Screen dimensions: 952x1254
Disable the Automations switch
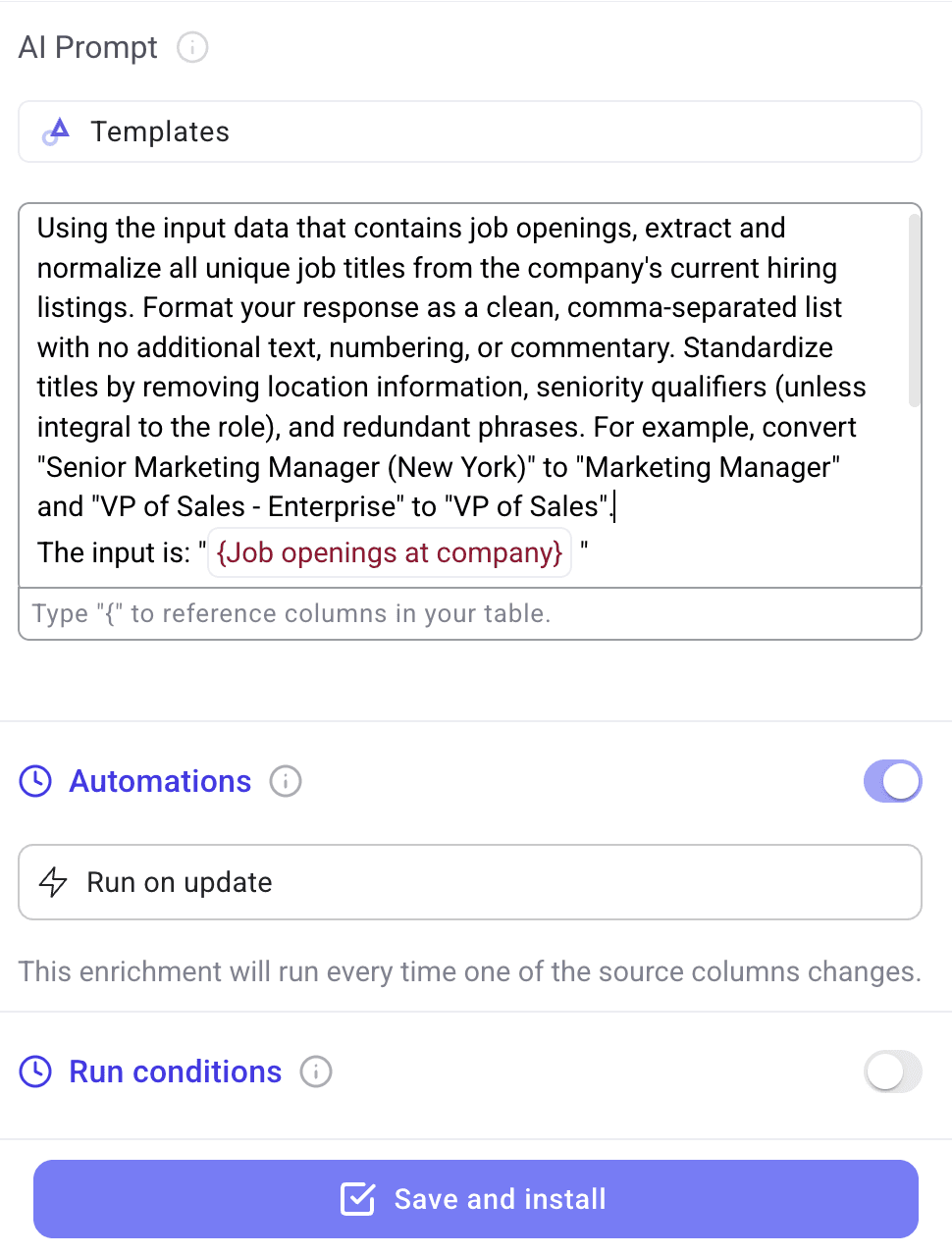coord(891,781)
